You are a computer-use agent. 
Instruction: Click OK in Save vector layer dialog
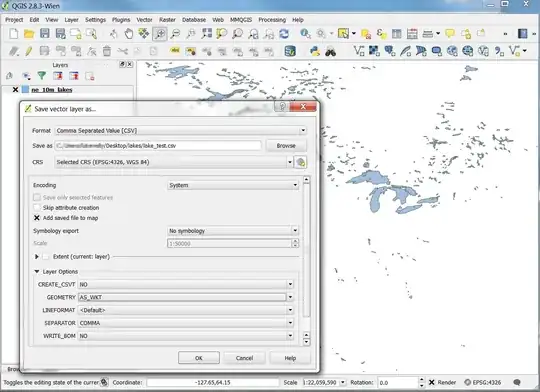(x=199, y=358)
